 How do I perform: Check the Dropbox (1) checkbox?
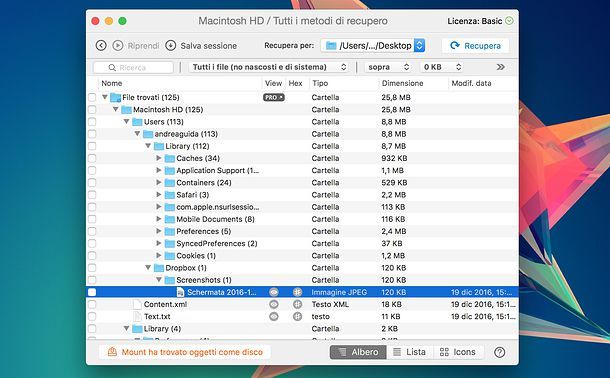(x=92, y=268)
